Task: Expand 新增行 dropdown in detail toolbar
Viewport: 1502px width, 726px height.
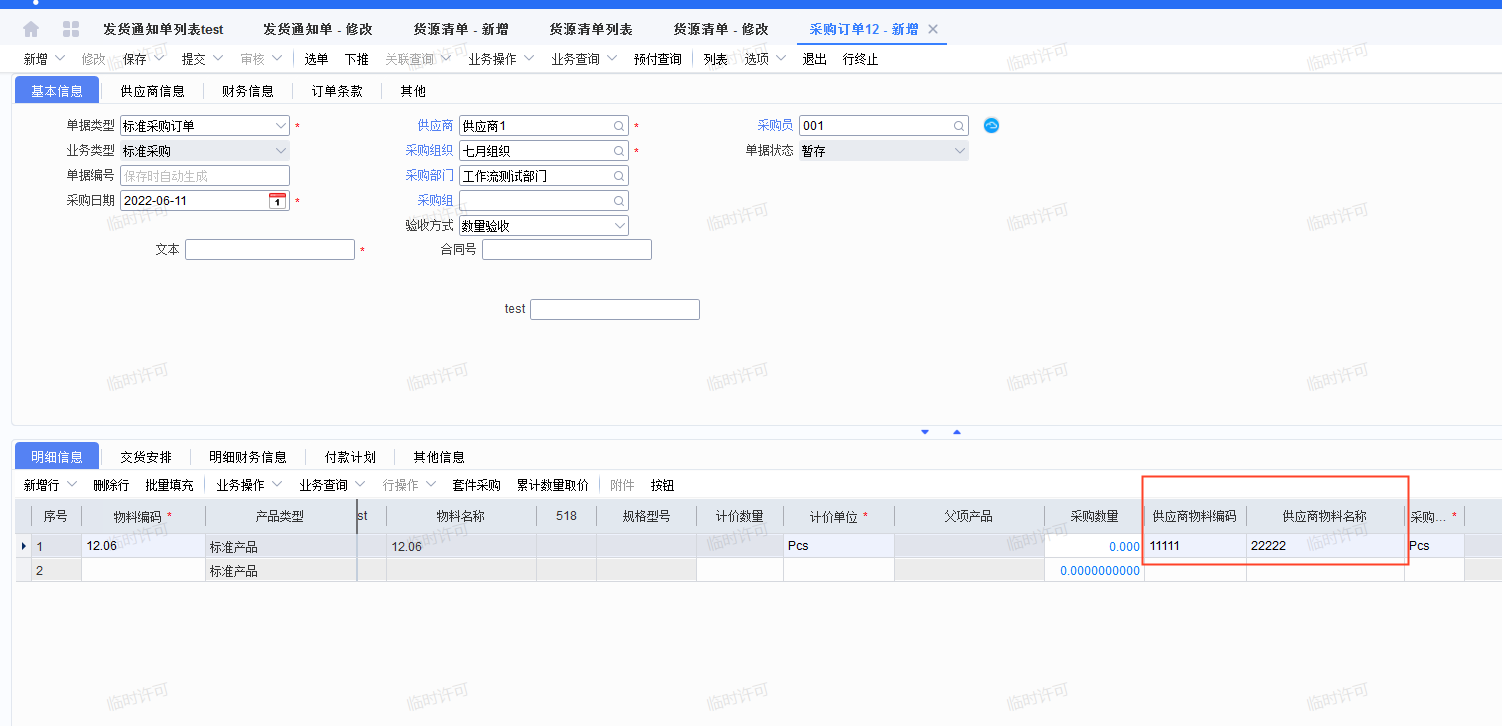Action: tap(71, 485)
